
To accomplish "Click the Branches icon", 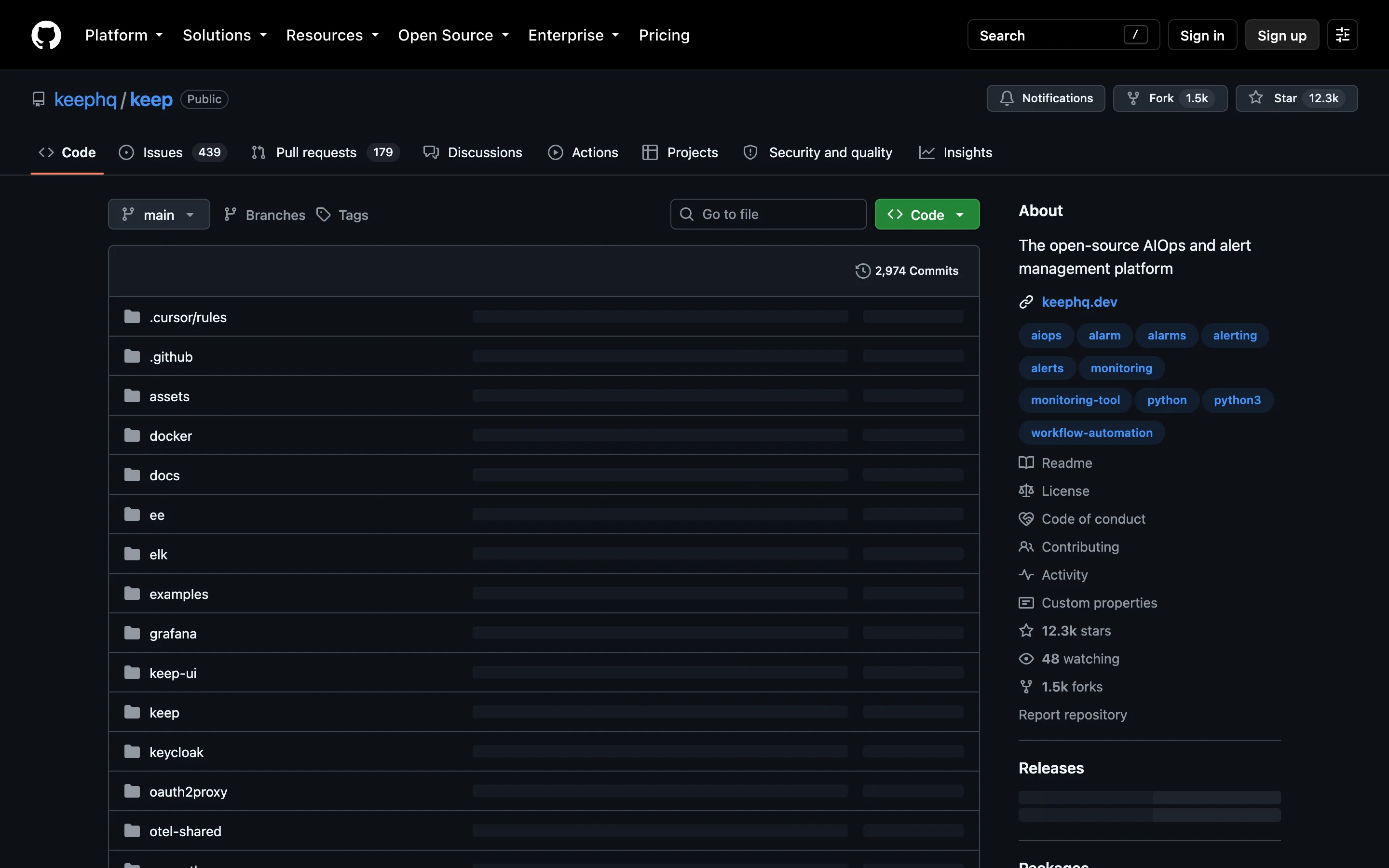I will pyautogui.click(x=230, y=215).
